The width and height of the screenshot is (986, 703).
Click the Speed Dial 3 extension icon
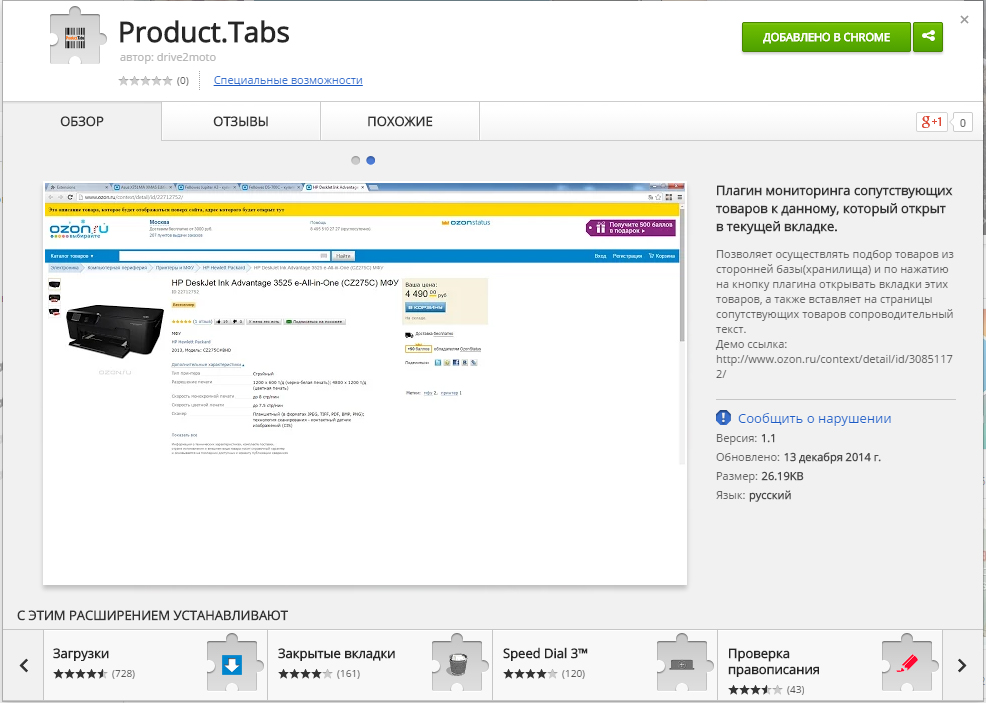683,664
